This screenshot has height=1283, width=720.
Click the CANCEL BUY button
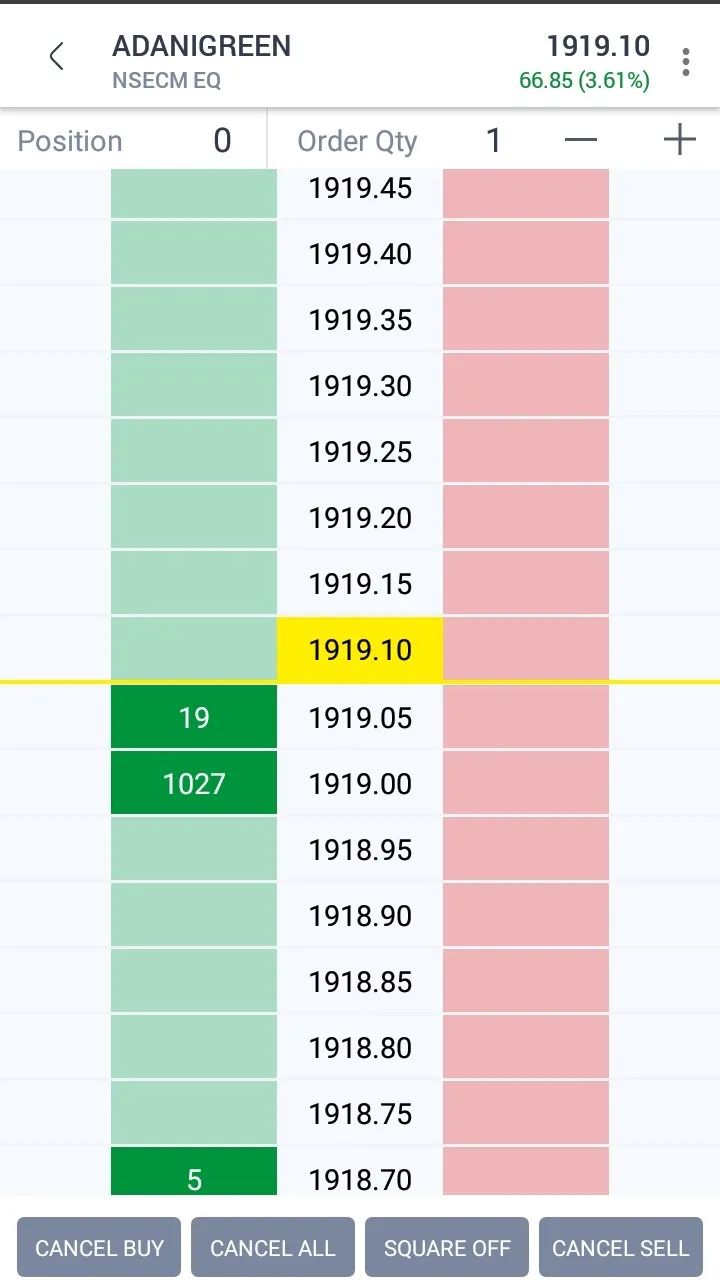(99, 1247)
